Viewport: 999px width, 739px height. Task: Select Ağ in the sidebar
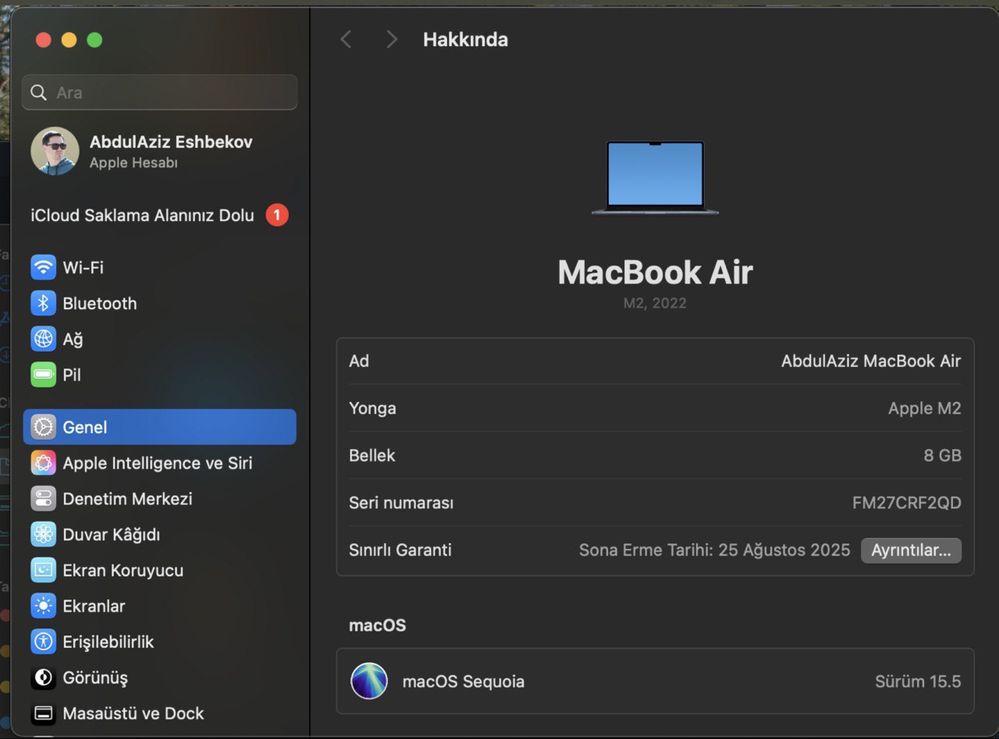click(x=159, y=339)
